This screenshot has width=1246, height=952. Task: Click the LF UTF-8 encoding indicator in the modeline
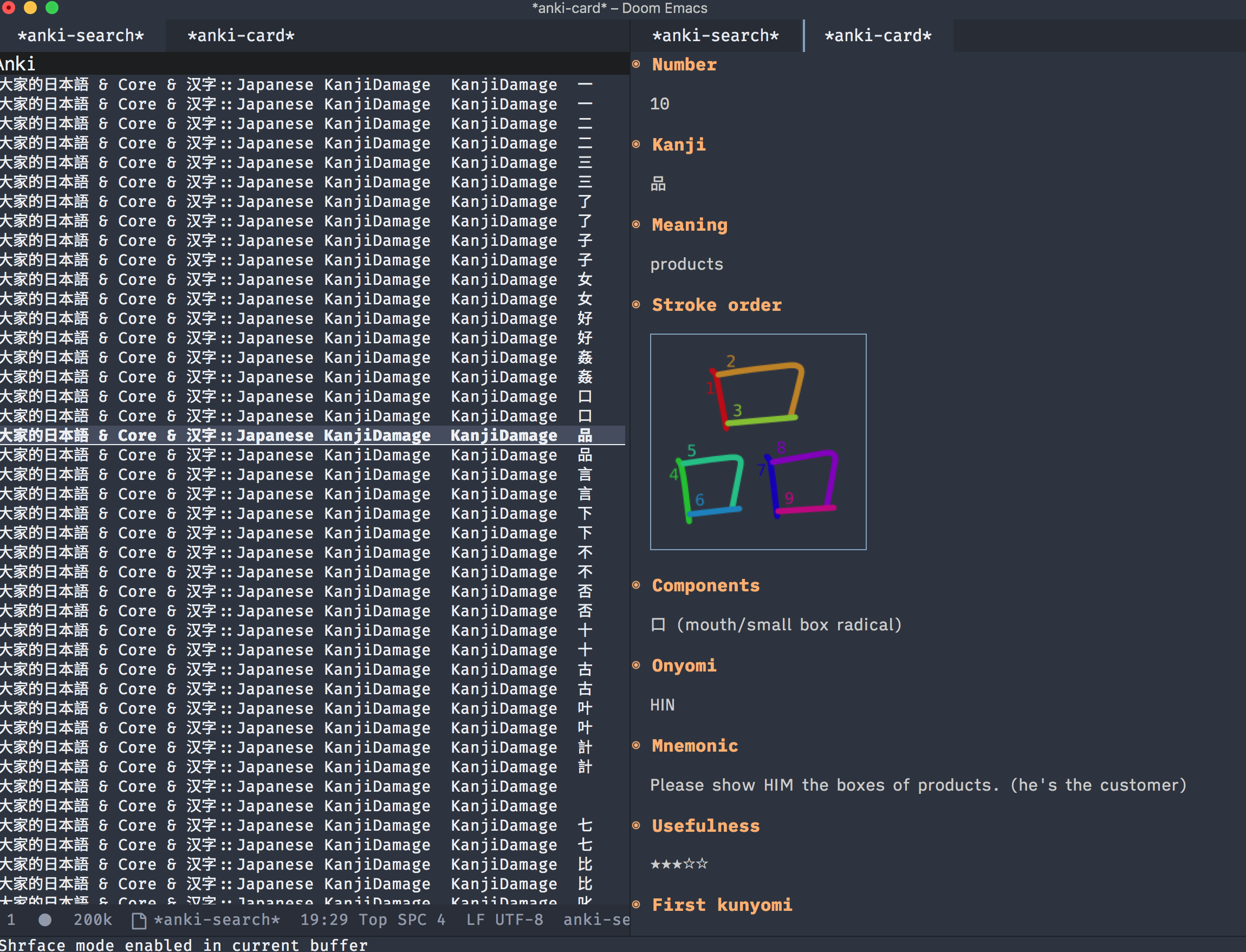(x=504, y=920)
